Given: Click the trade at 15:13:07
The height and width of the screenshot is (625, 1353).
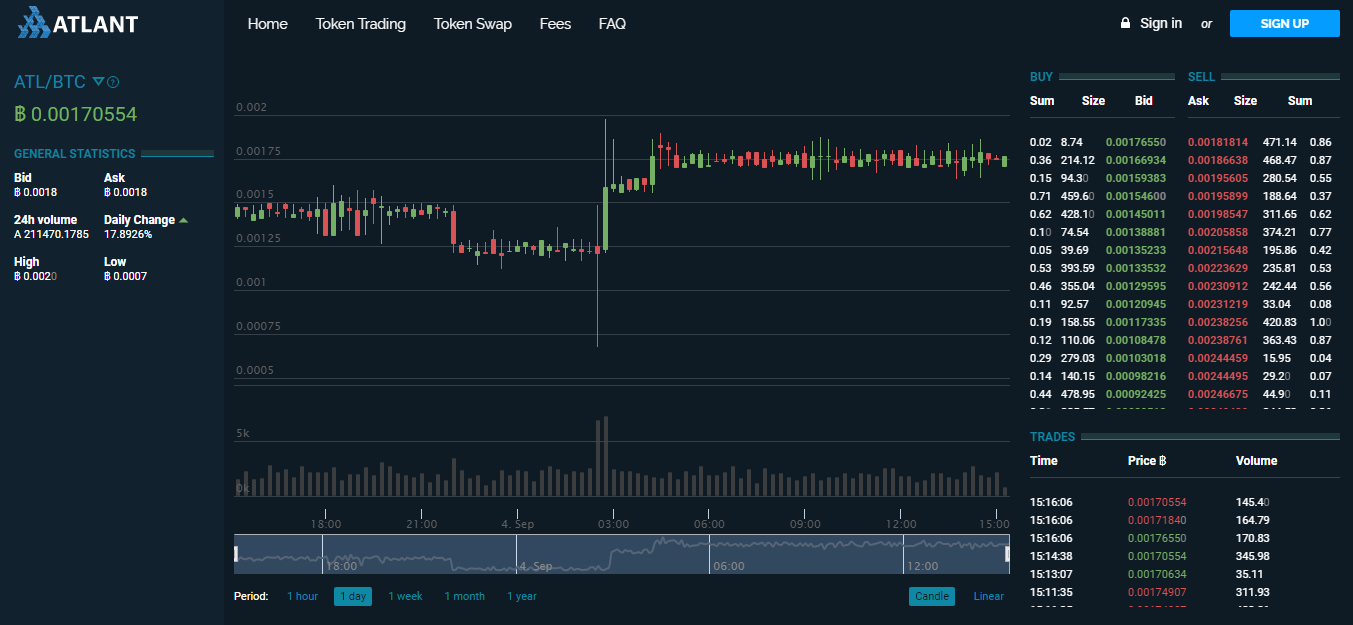Looking at the screenshot, I should pos(1184,574).
